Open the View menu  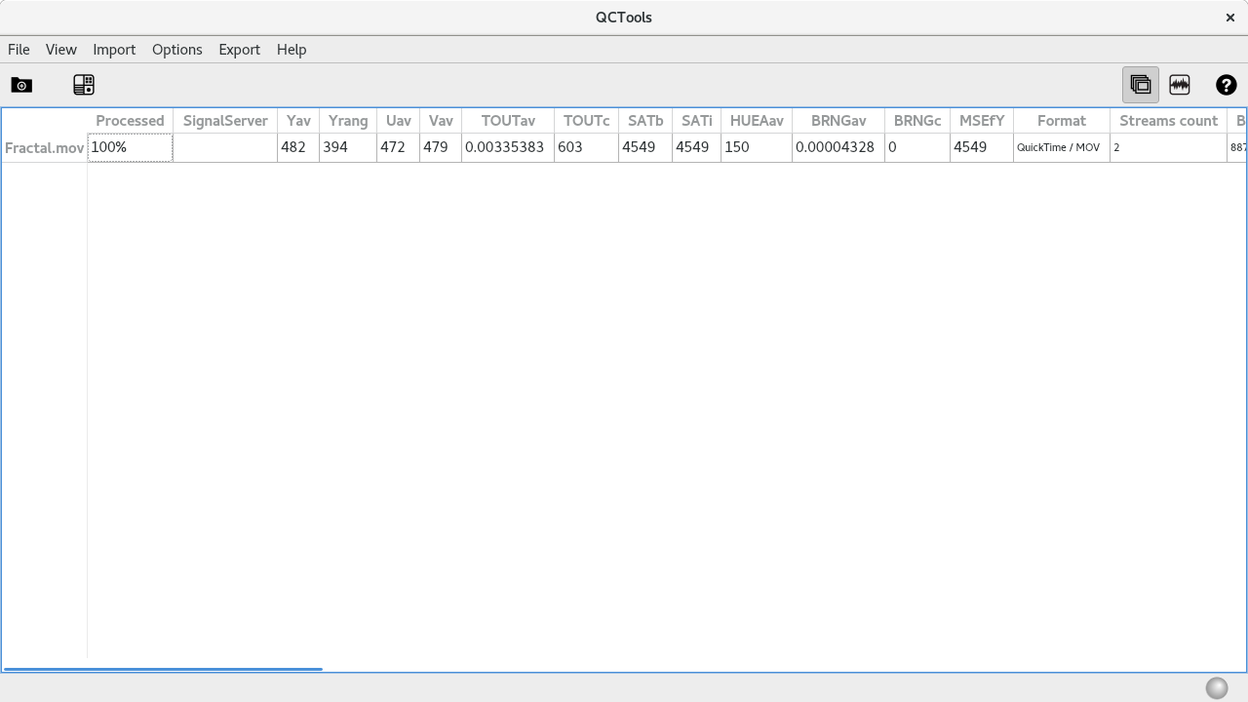coord(61,49)
